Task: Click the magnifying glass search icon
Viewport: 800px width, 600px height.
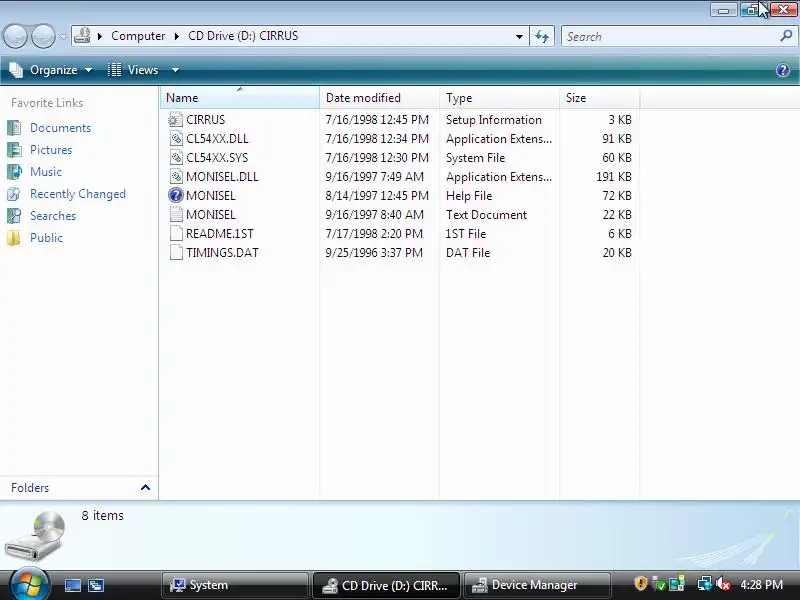Action: [x=786, y=36]
